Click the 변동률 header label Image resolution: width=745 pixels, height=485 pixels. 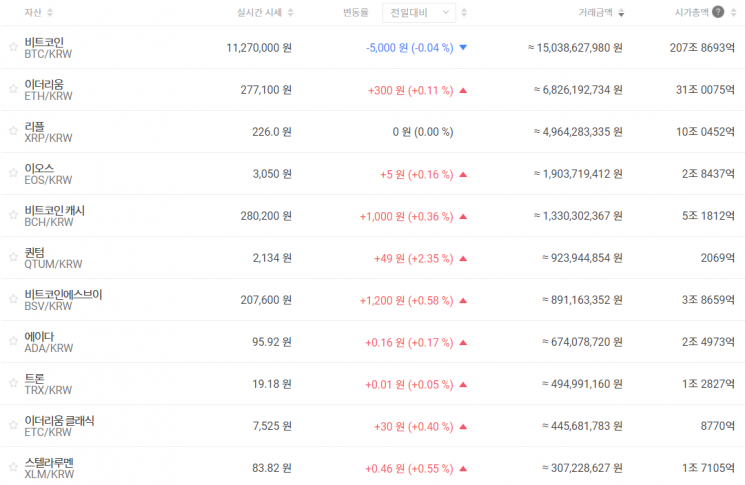(356, 13)
